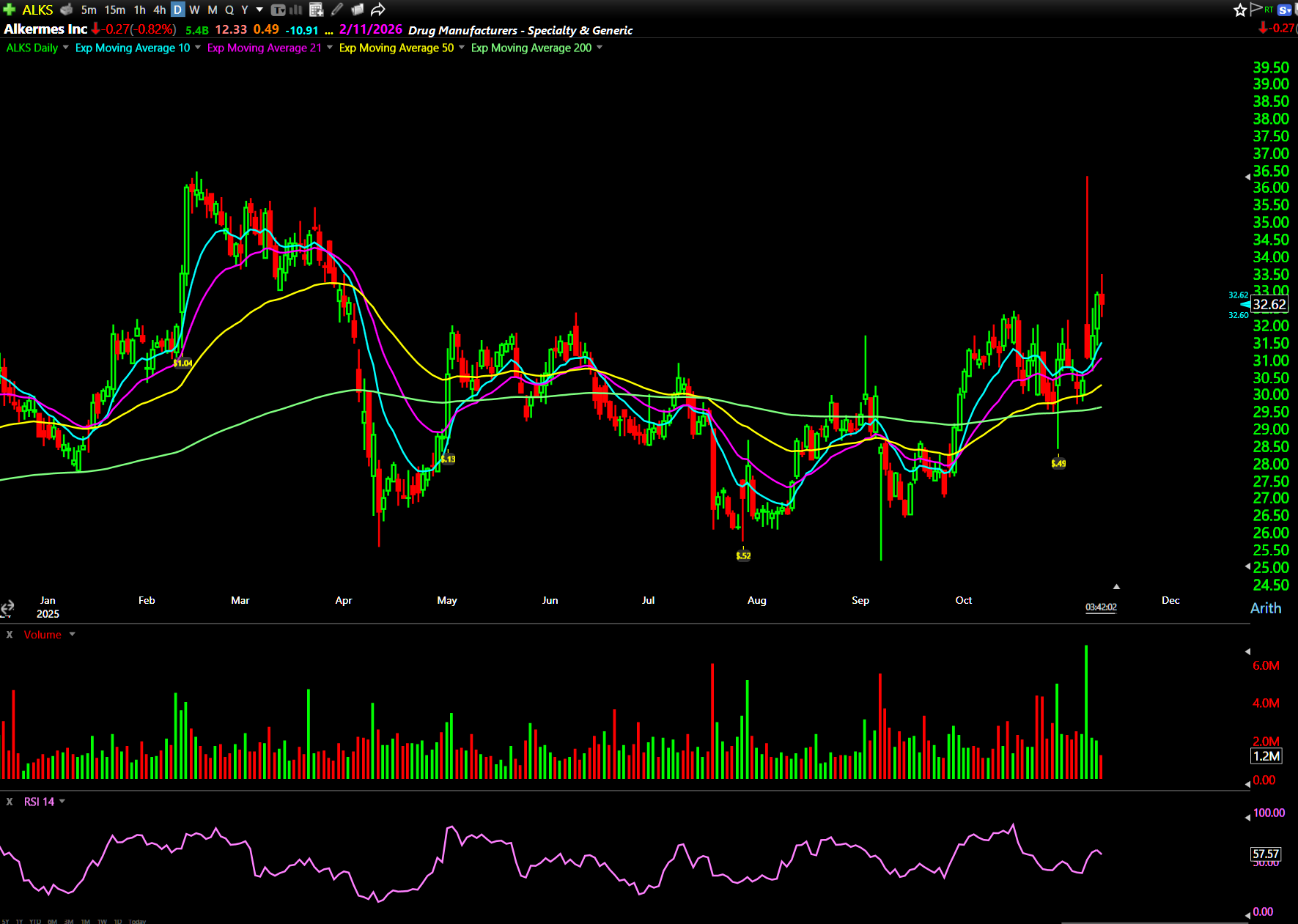Close the Volume indicator pane
Screen dimensions: 1298x924
[10, 635]
